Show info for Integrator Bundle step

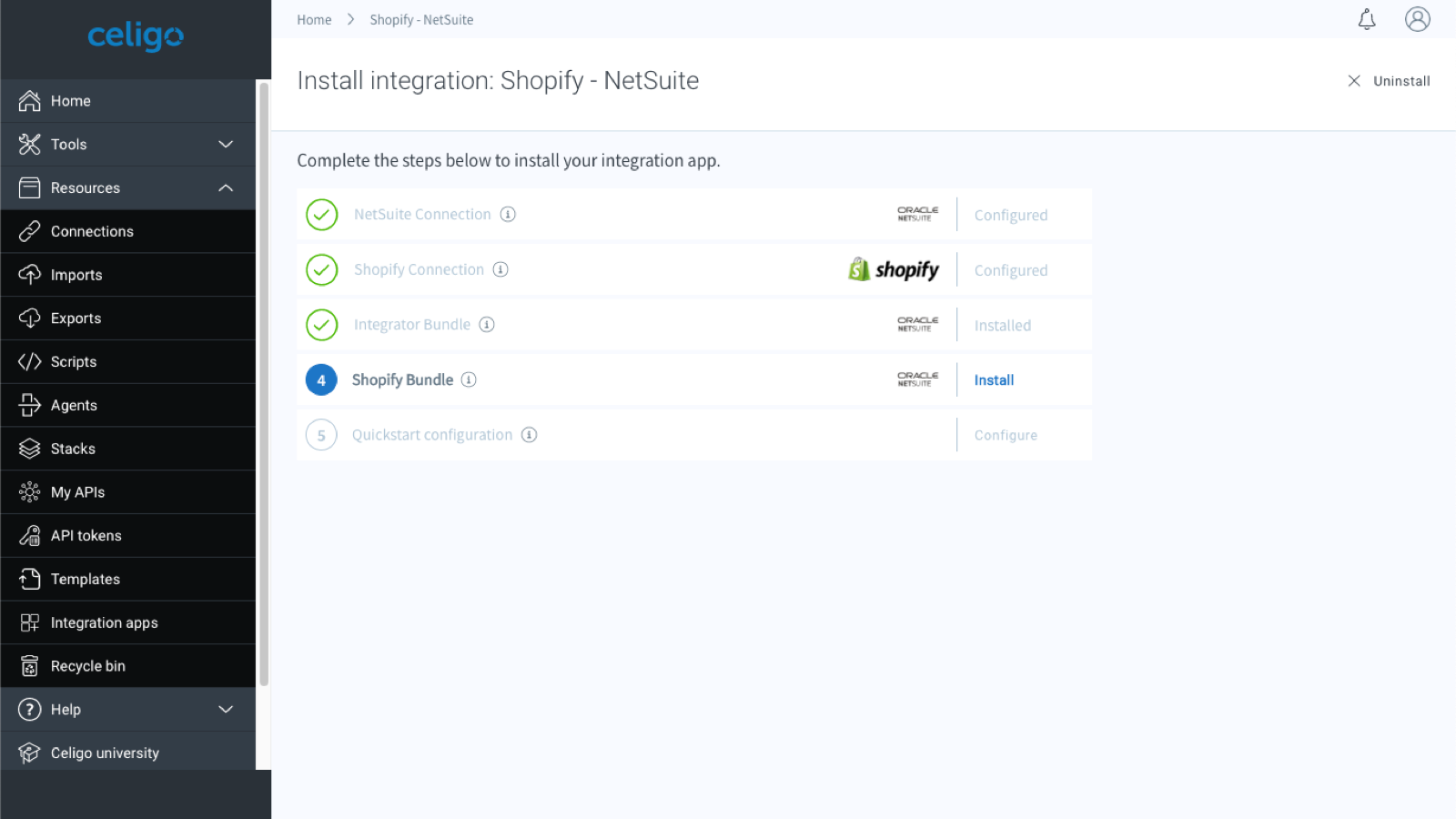click(487, 324)
